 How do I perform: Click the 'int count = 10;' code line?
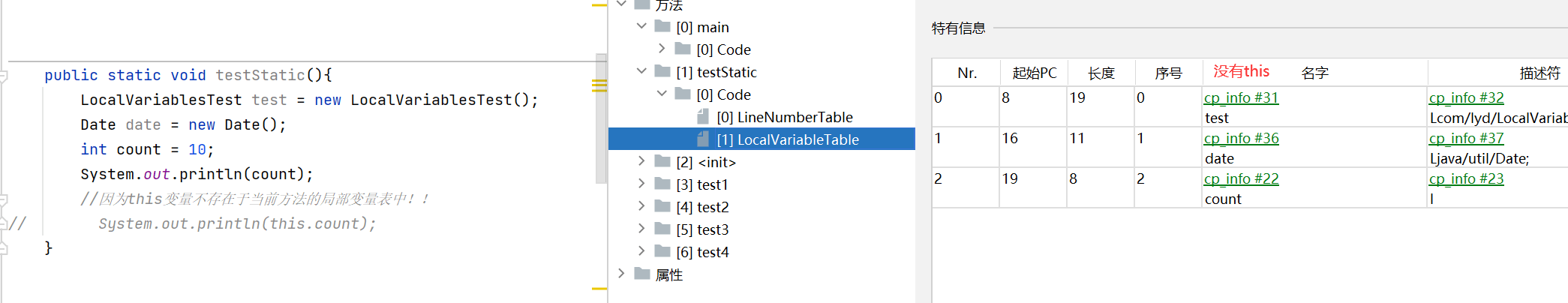click(147, 149)
